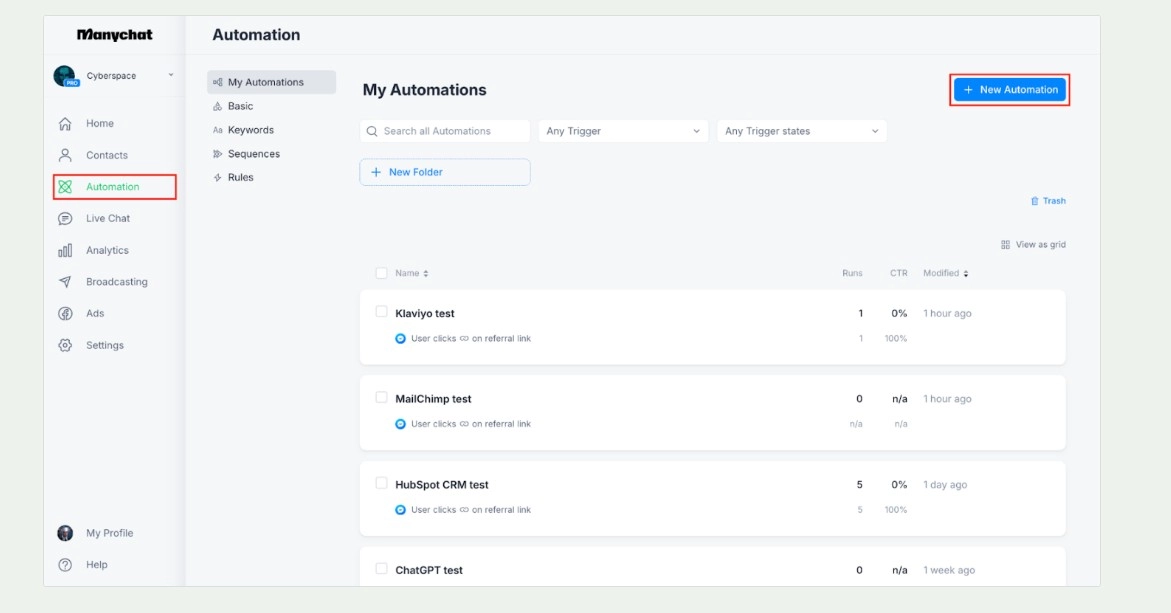Click the Analytics bar chart icon
The image size is (1171, 613).
pos(66,250)
